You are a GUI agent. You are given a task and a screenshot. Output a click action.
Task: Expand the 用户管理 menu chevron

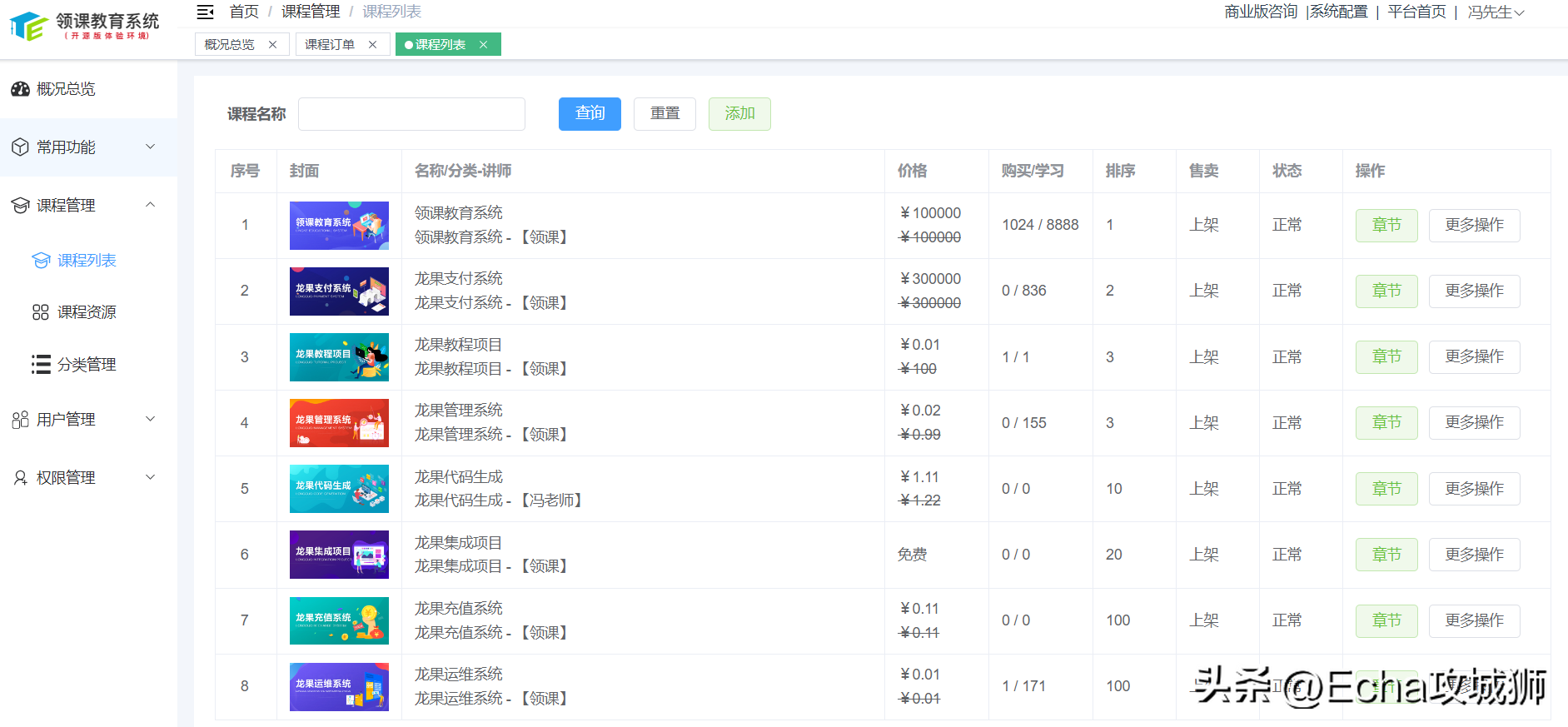(x=151, y=419)
